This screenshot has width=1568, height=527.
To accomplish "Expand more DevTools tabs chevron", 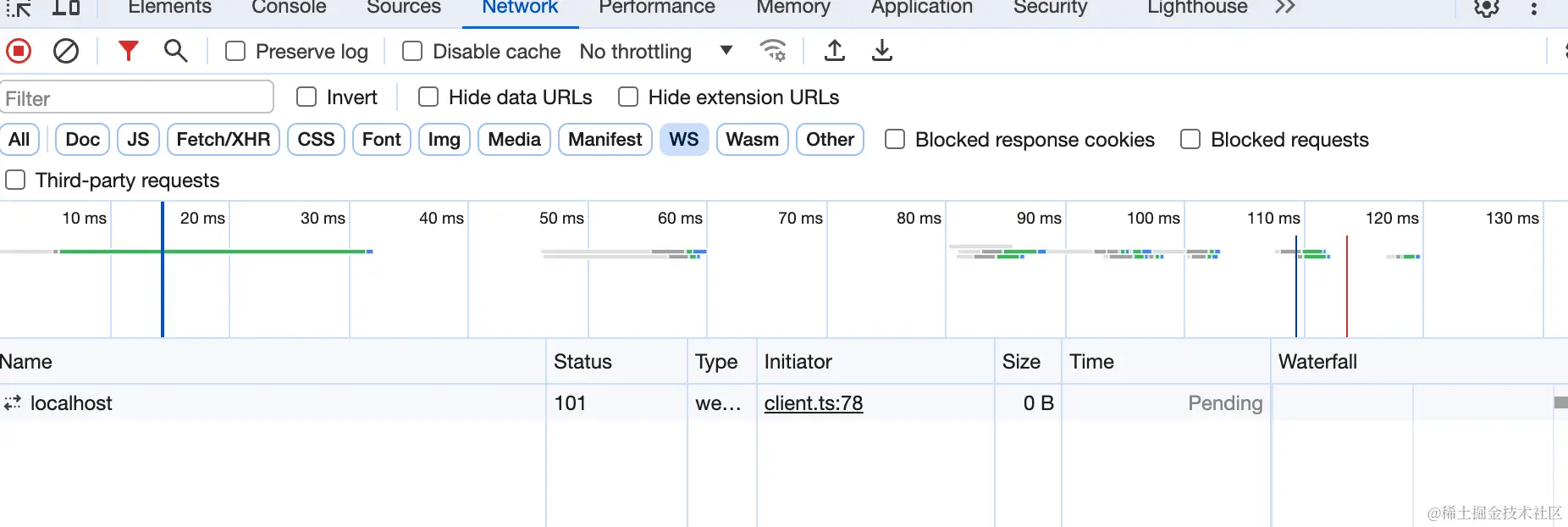I will pyautogui.click(x=1285, y=8).
